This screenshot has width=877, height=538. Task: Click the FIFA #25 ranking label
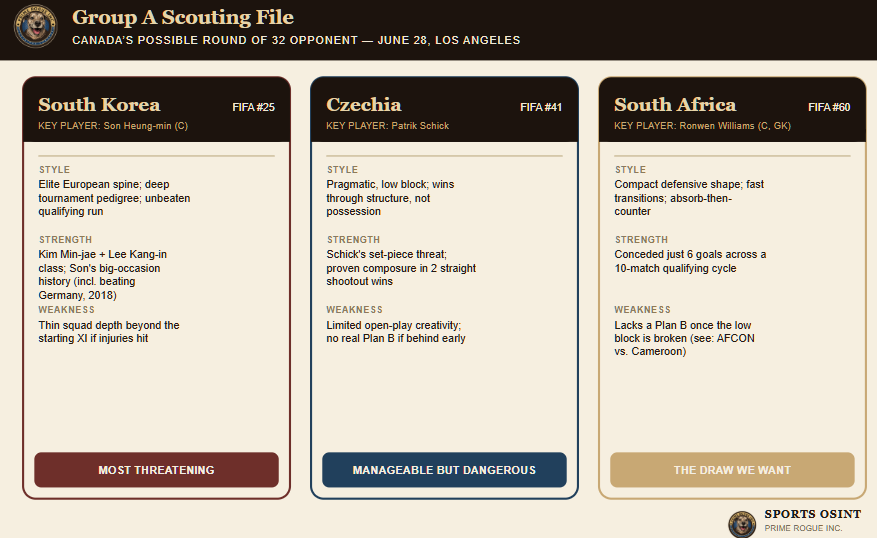(x=253, y=107)
